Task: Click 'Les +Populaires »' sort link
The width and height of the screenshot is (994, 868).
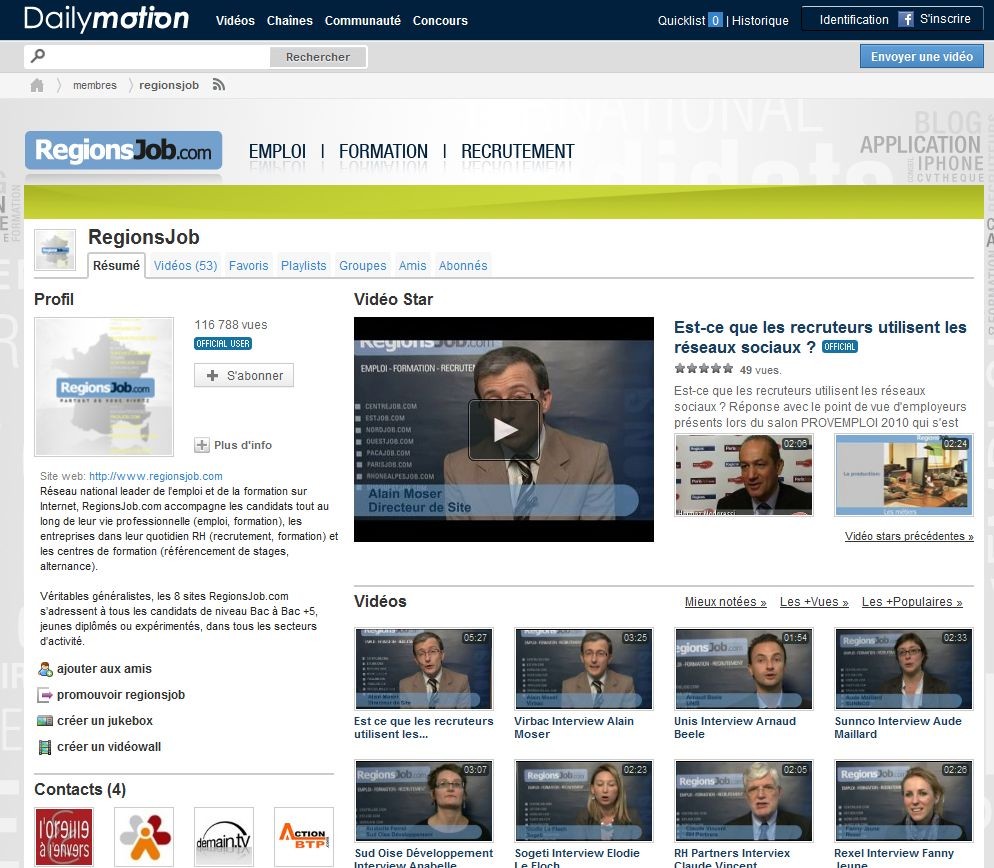Action: 912,602
